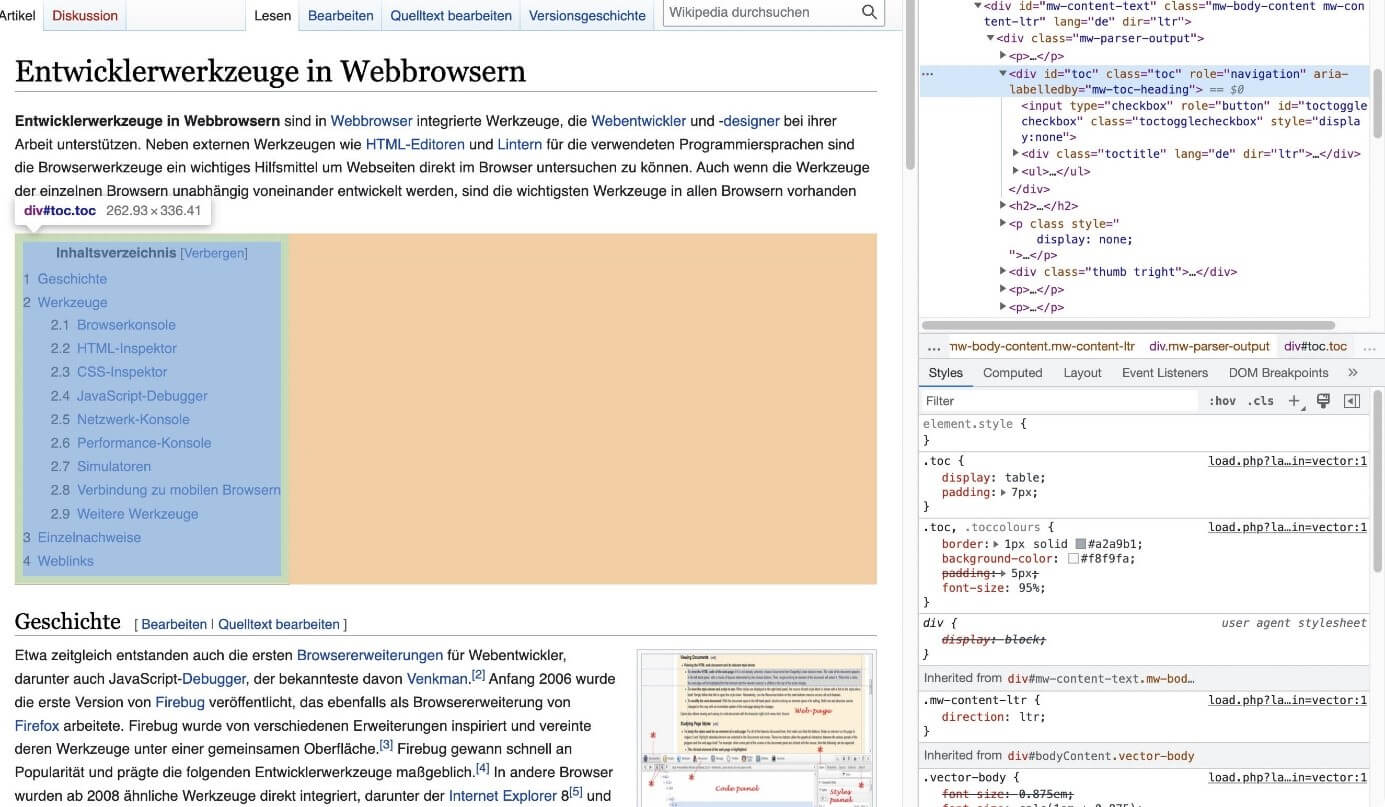
Task: Toggle the :hov element state panel
Action: 1222,401
